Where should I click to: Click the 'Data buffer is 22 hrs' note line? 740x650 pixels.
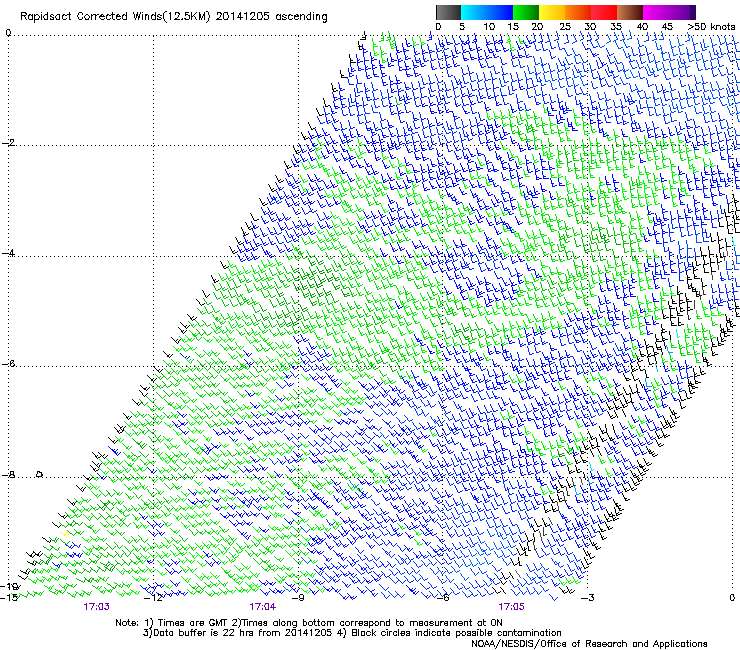click(237, 633)
